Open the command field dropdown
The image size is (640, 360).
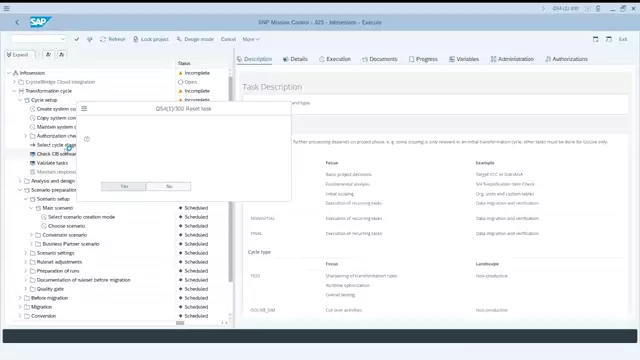coord(62,39)
